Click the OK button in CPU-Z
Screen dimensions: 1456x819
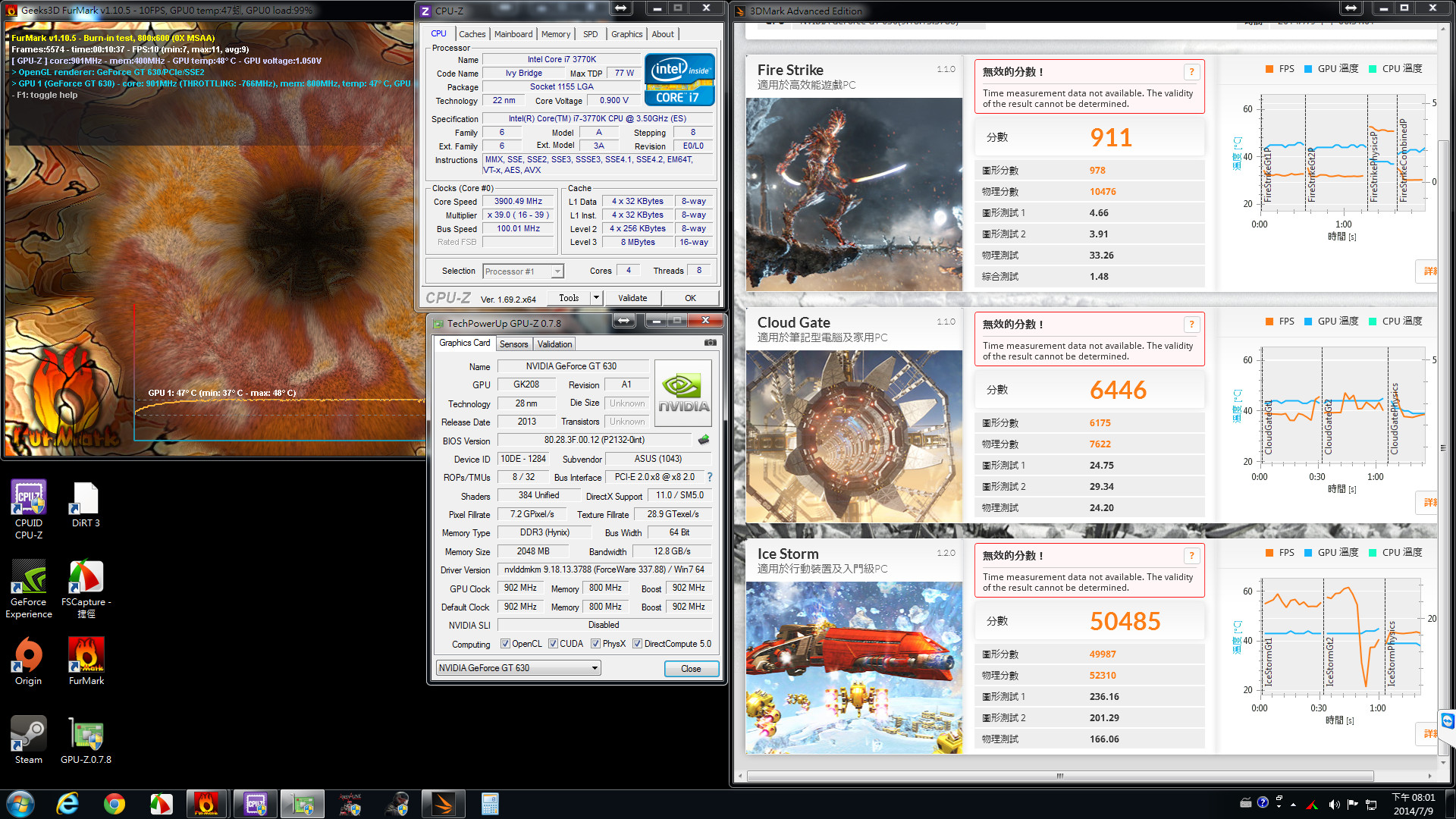[x=690, y=298]
